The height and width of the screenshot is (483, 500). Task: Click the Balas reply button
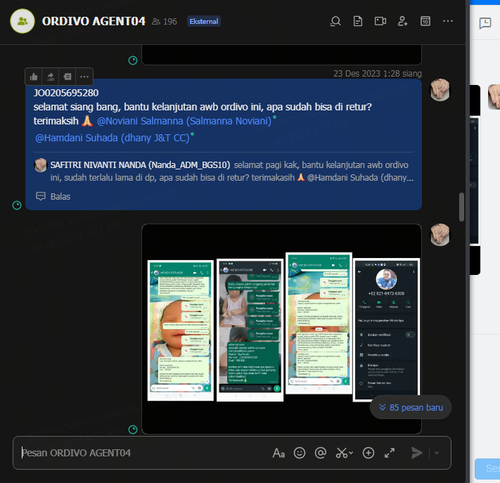click(x=53, y=196)
